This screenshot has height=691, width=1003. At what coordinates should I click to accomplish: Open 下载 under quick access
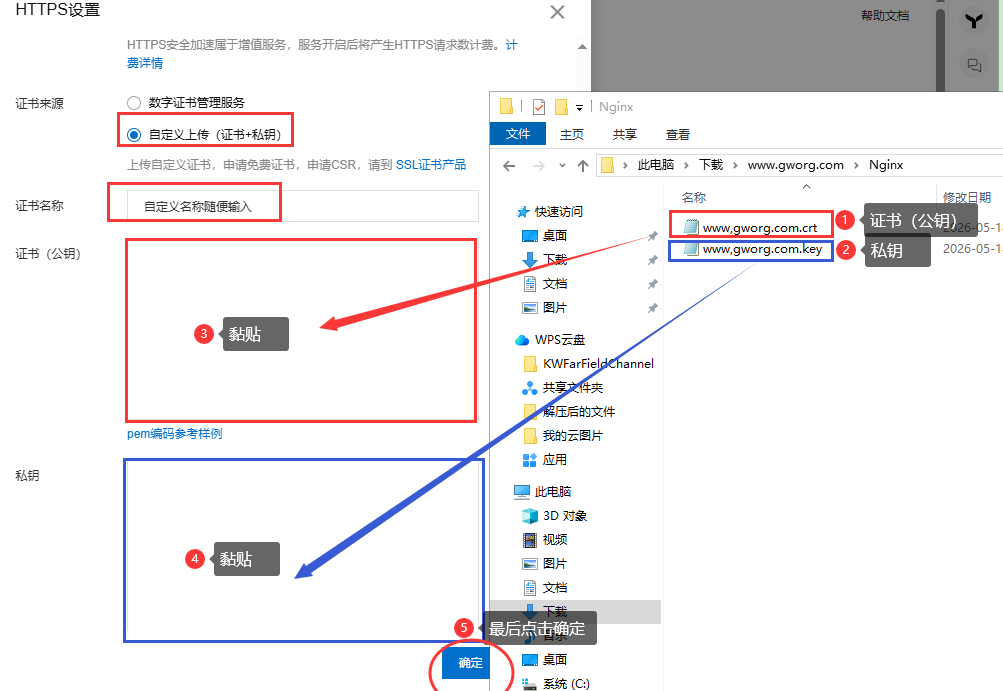[554, 259]
